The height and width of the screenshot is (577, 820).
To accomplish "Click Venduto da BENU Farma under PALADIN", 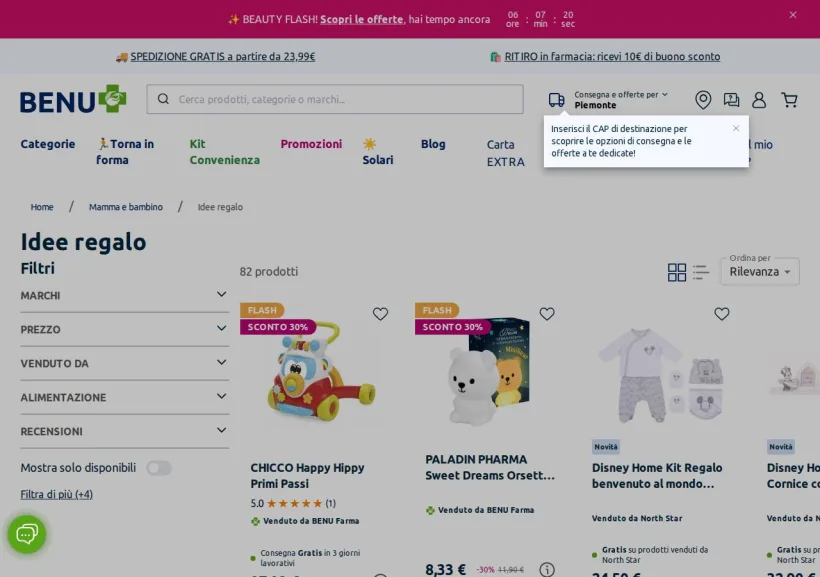I will [486, 510].
